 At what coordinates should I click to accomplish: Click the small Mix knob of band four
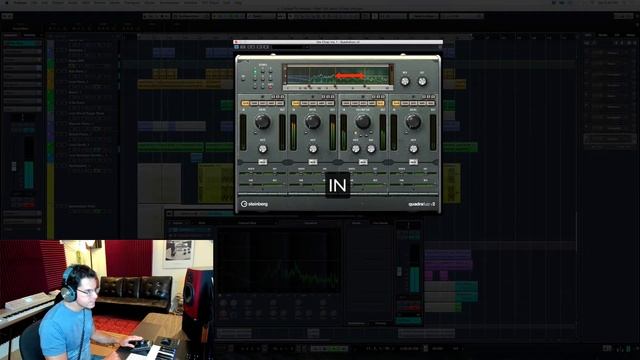[x=413, y=149]
